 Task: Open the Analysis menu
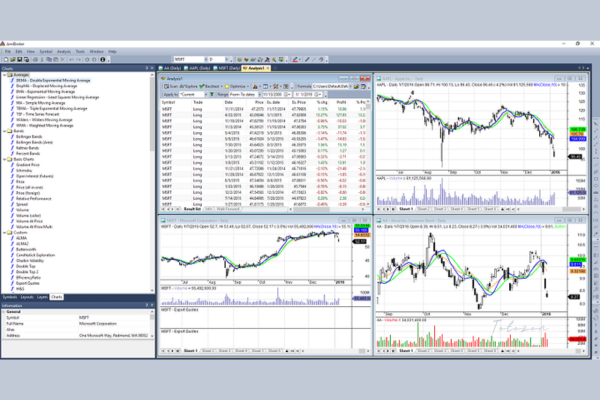[x=64, y=49]
